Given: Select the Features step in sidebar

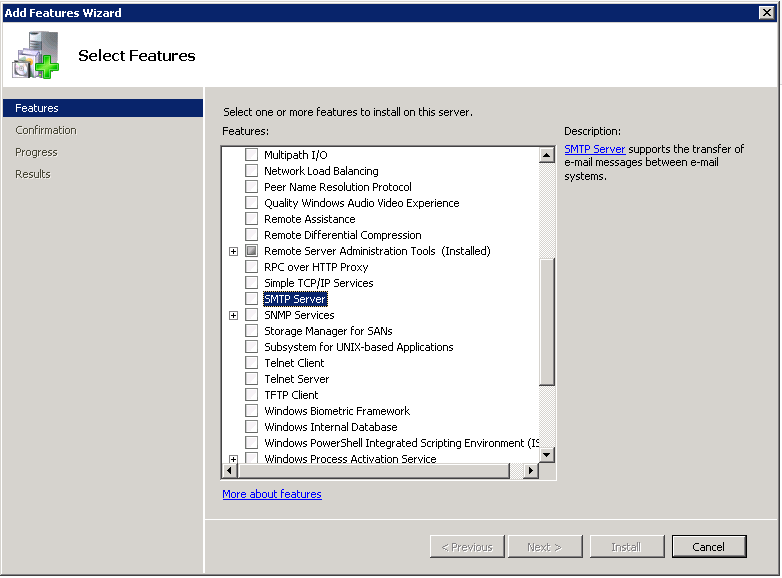Looking at the screenshot, I should (x=37, y=108).
